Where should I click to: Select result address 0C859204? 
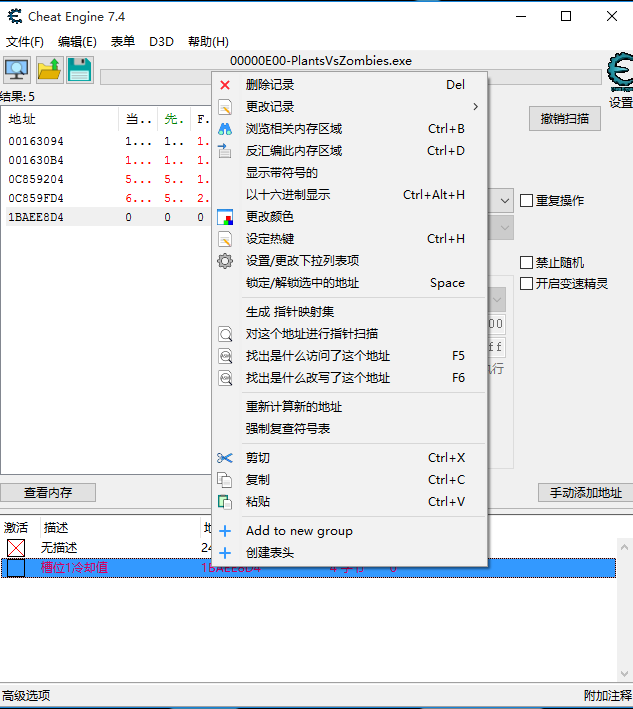(x=36, y=180)
